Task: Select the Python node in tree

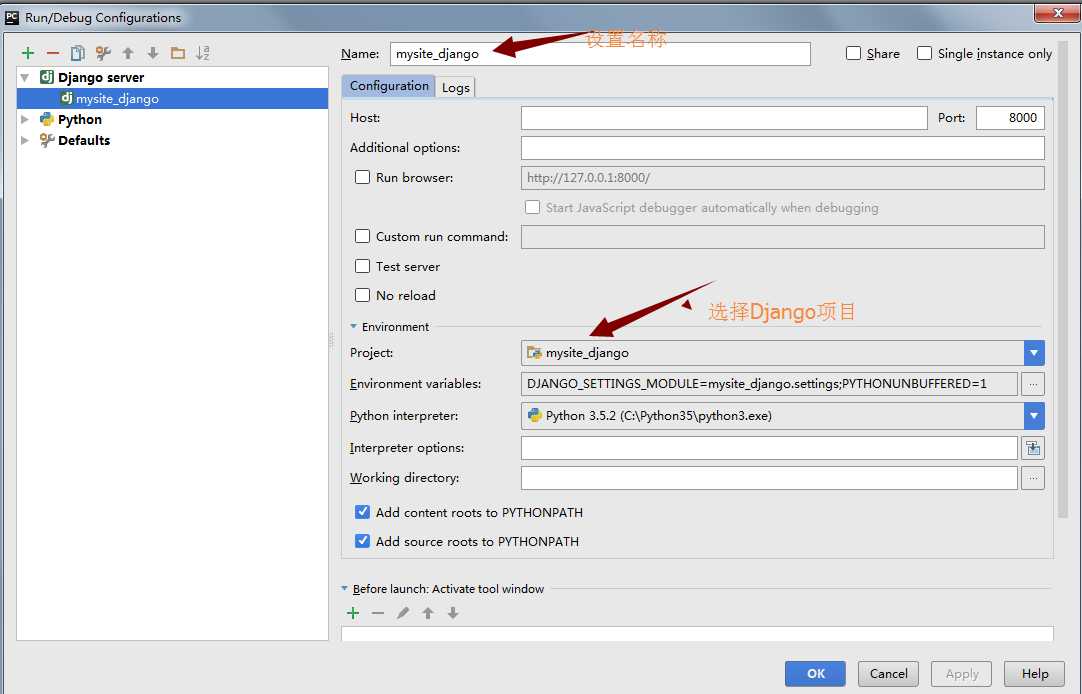Action: tap(79, 119)
